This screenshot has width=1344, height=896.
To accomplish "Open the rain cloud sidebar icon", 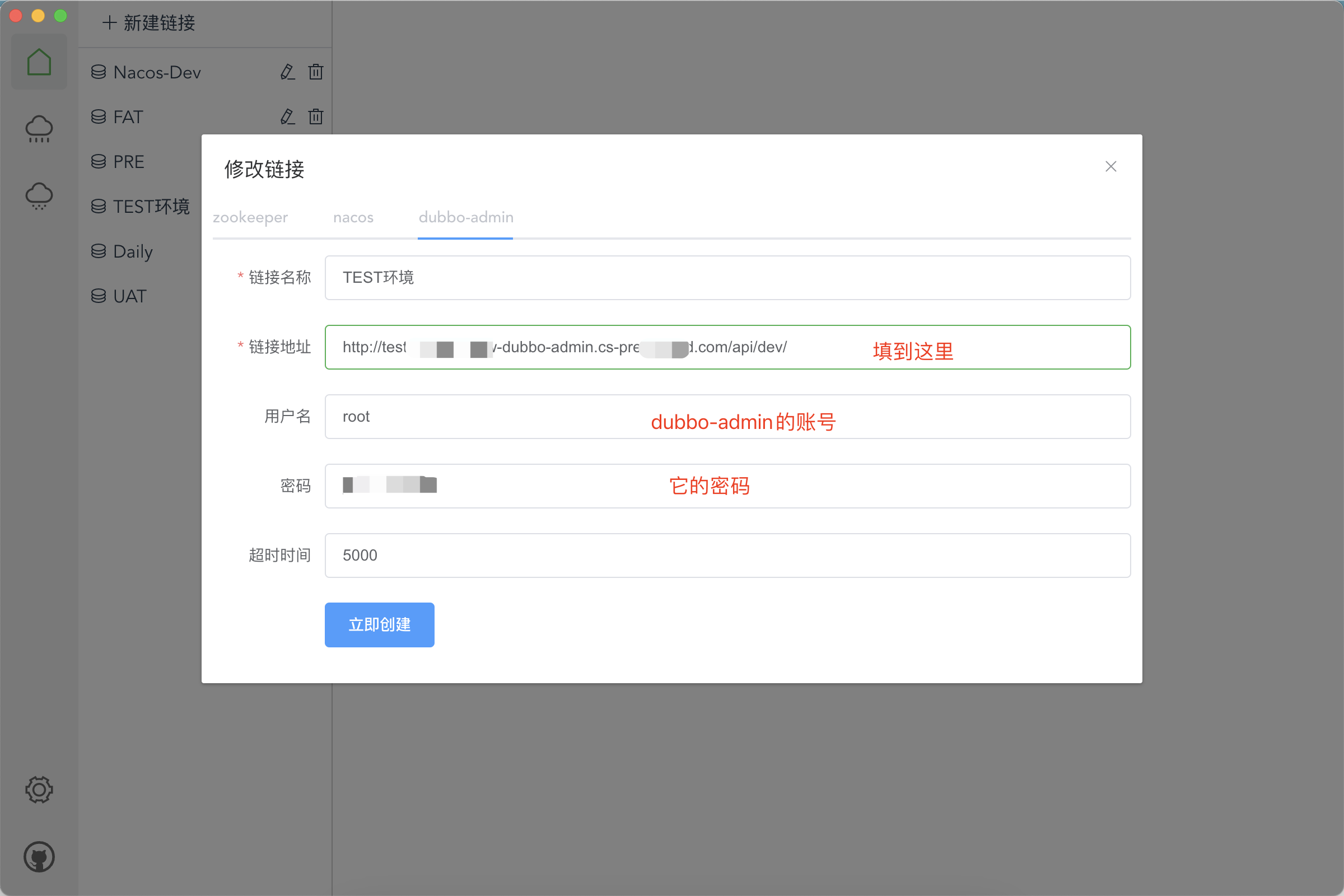I will pos(39,129).
